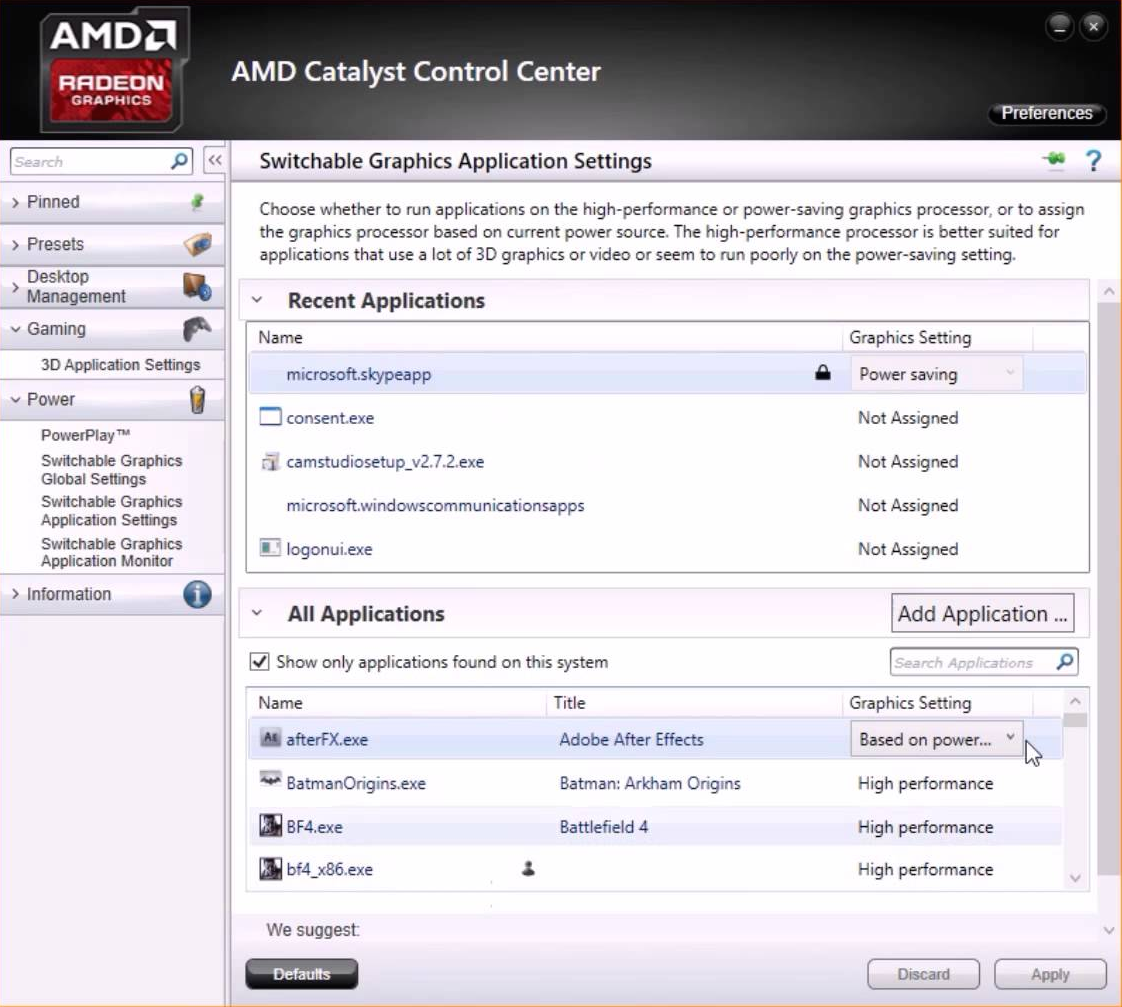Open help via the question mark icon
1122x1007 pixels.
click(1093, 161)
